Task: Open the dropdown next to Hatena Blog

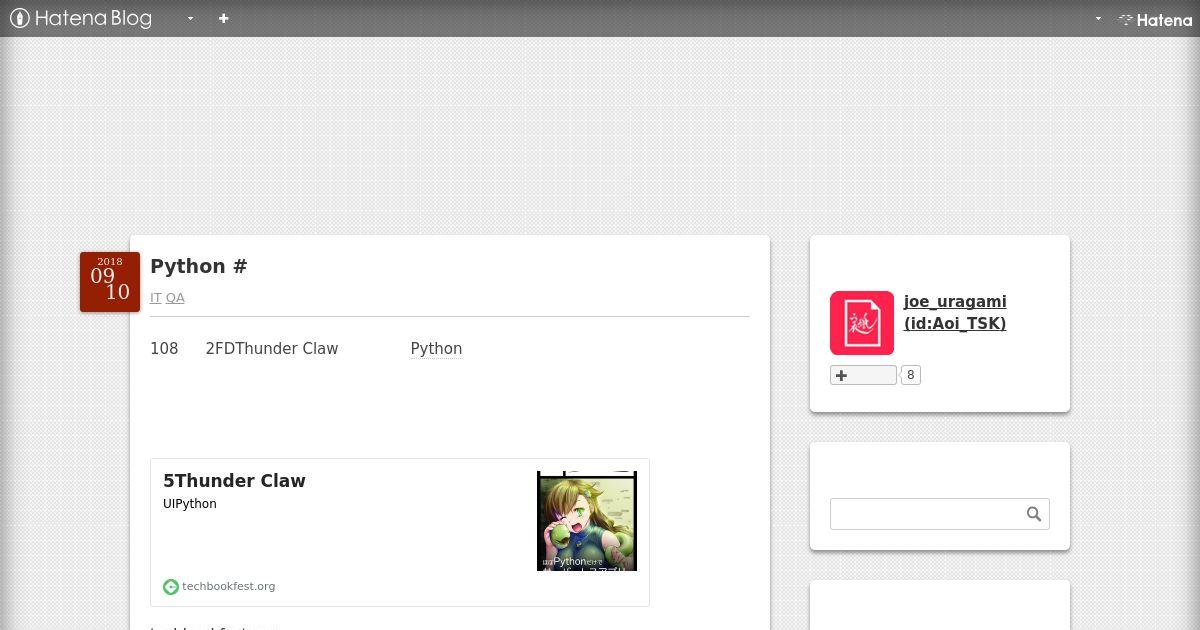Action: tap(190, 18)
